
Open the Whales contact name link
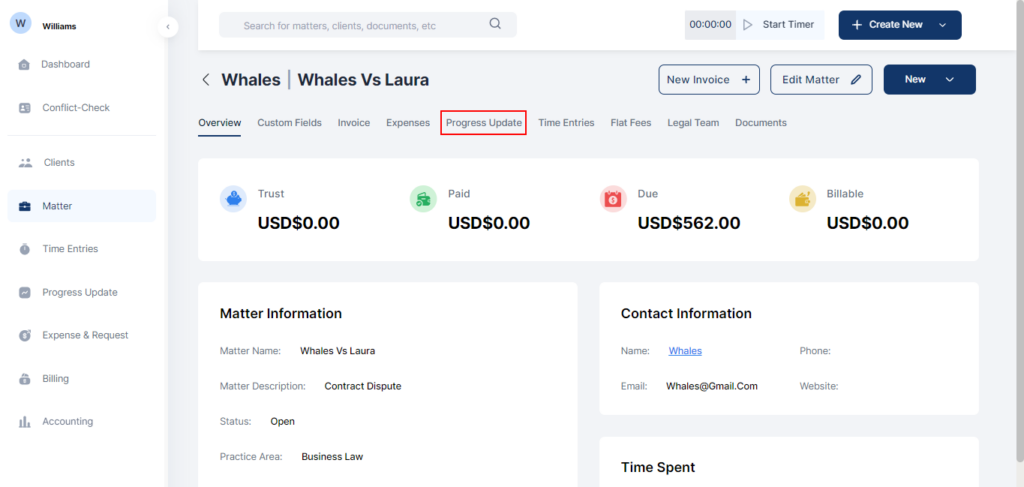pyautogui.click(x=685, y=351)
